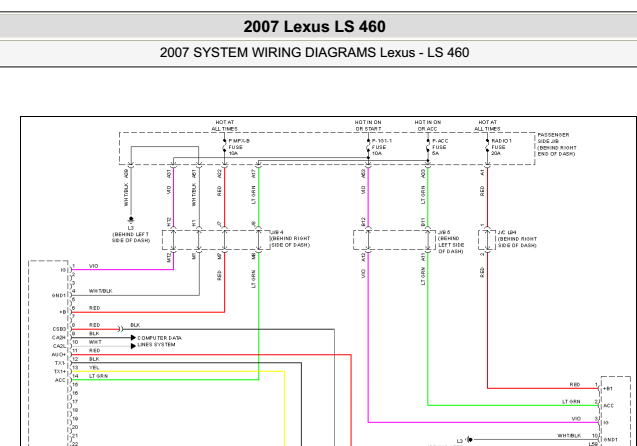Click the J/B 5 junction block label

pyautogui.click(x=451, y=242)
